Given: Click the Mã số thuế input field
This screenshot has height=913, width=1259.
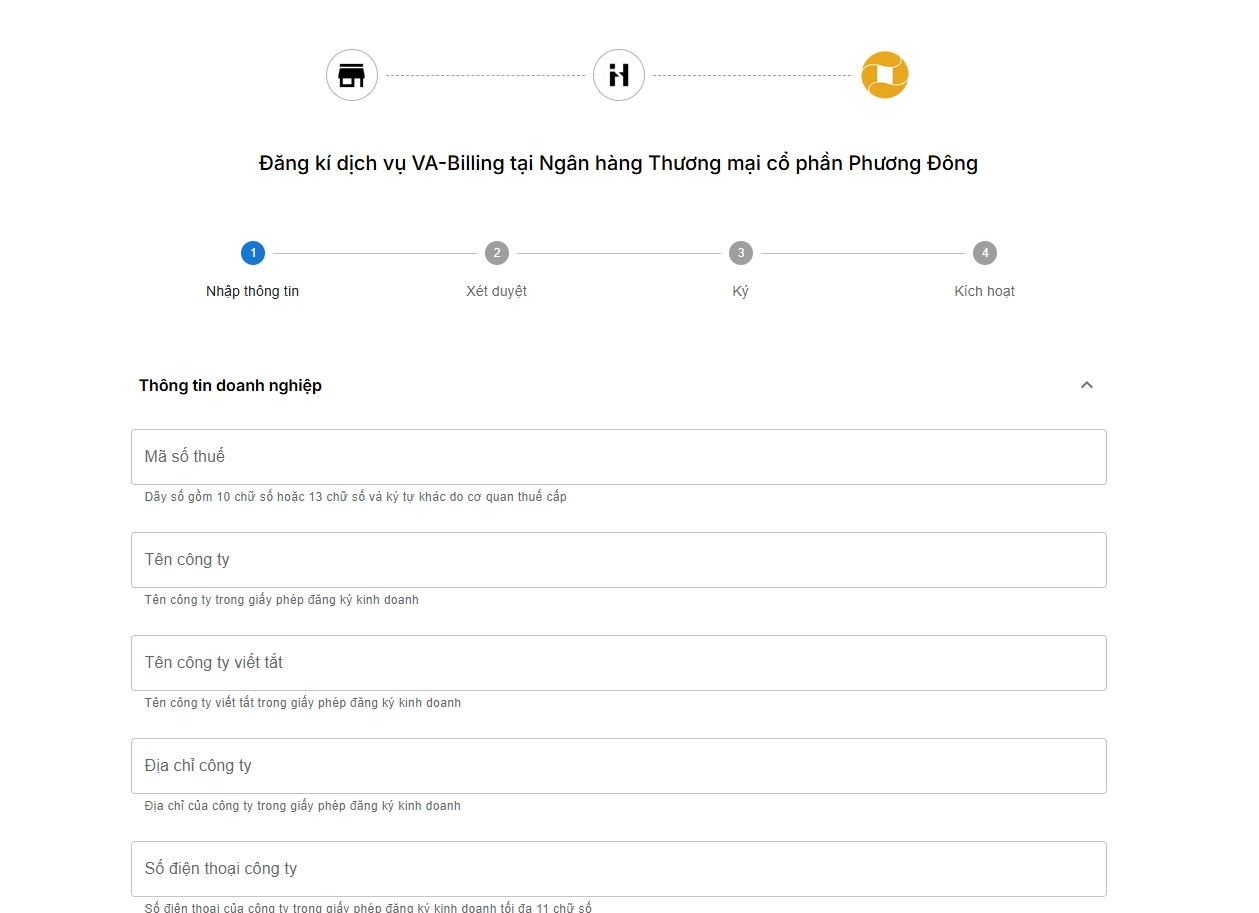Looking at the screenshot, I should pos(619,457).
